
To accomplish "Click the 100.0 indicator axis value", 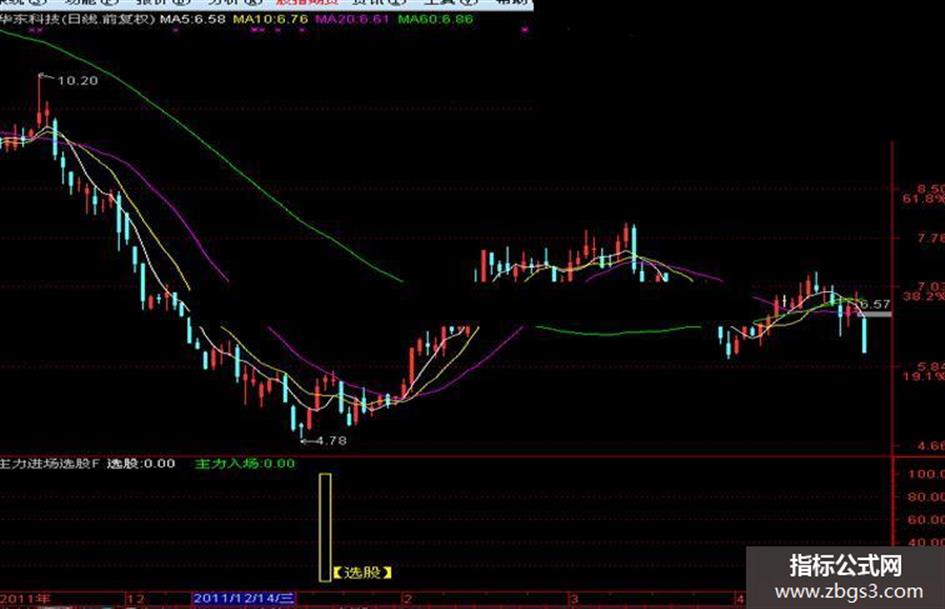I will pyautogui.click(x=926, y=474).
